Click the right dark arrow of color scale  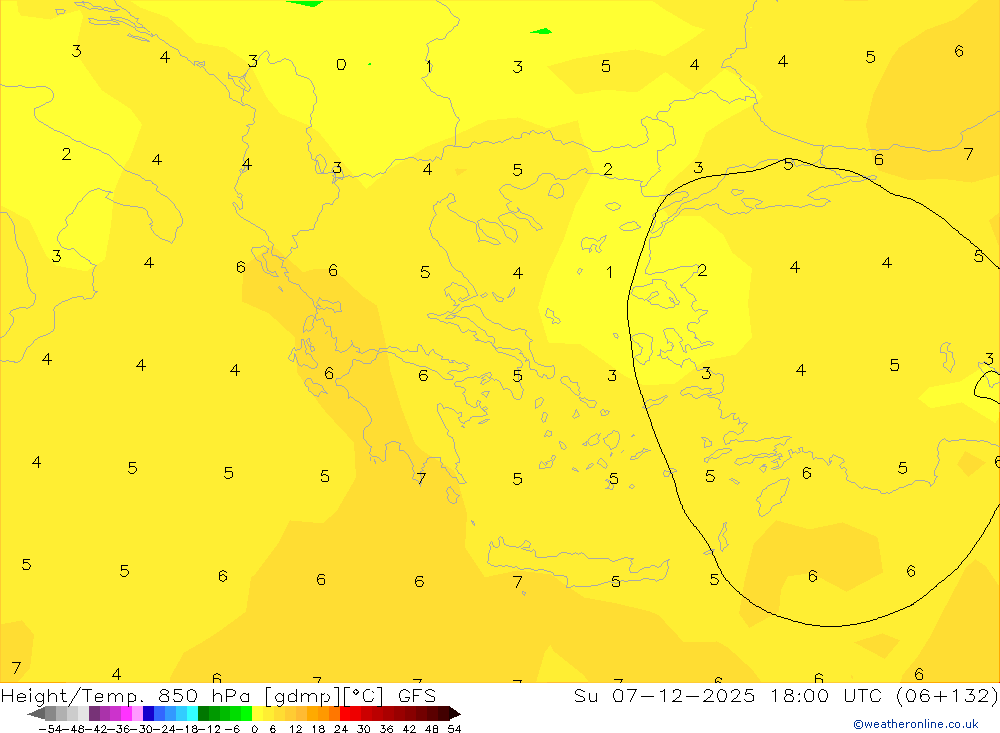[455, 713]
